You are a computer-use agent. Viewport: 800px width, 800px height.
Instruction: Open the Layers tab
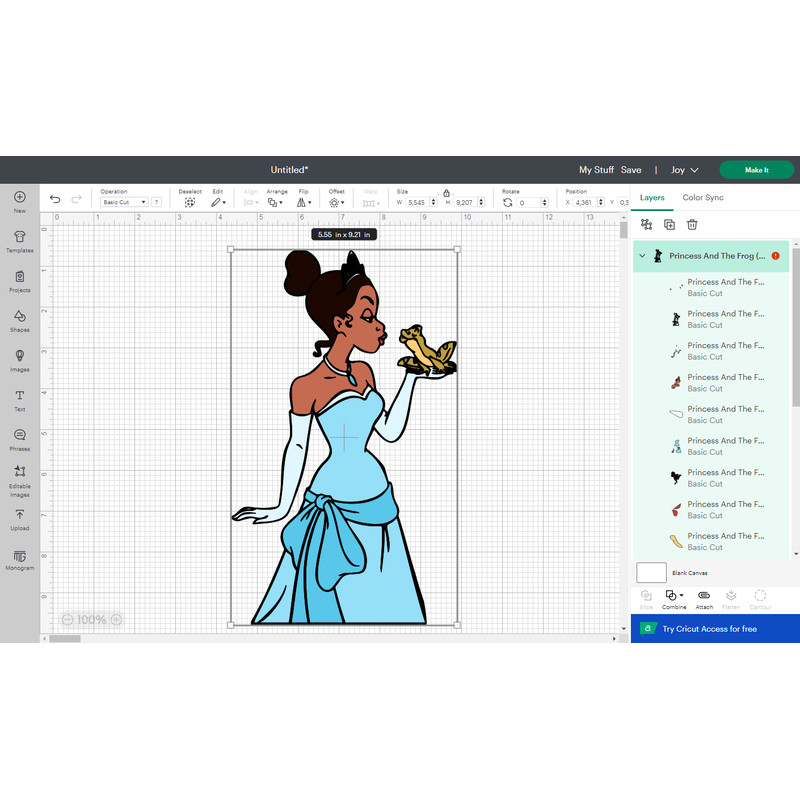pos(652,198)
